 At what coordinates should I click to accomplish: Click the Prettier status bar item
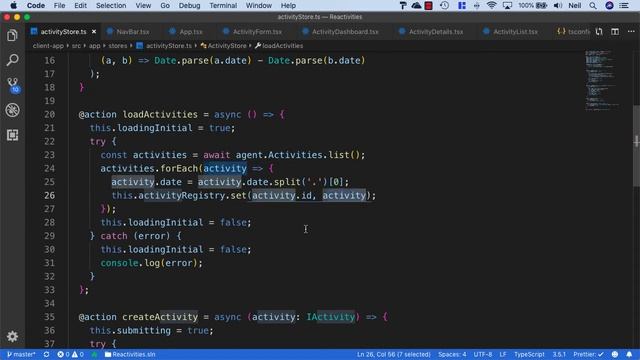click(588, 354)
